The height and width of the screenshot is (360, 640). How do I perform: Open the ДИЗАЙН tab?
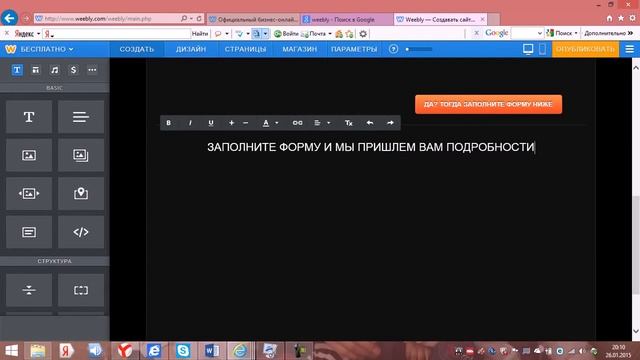click(191, 49)
